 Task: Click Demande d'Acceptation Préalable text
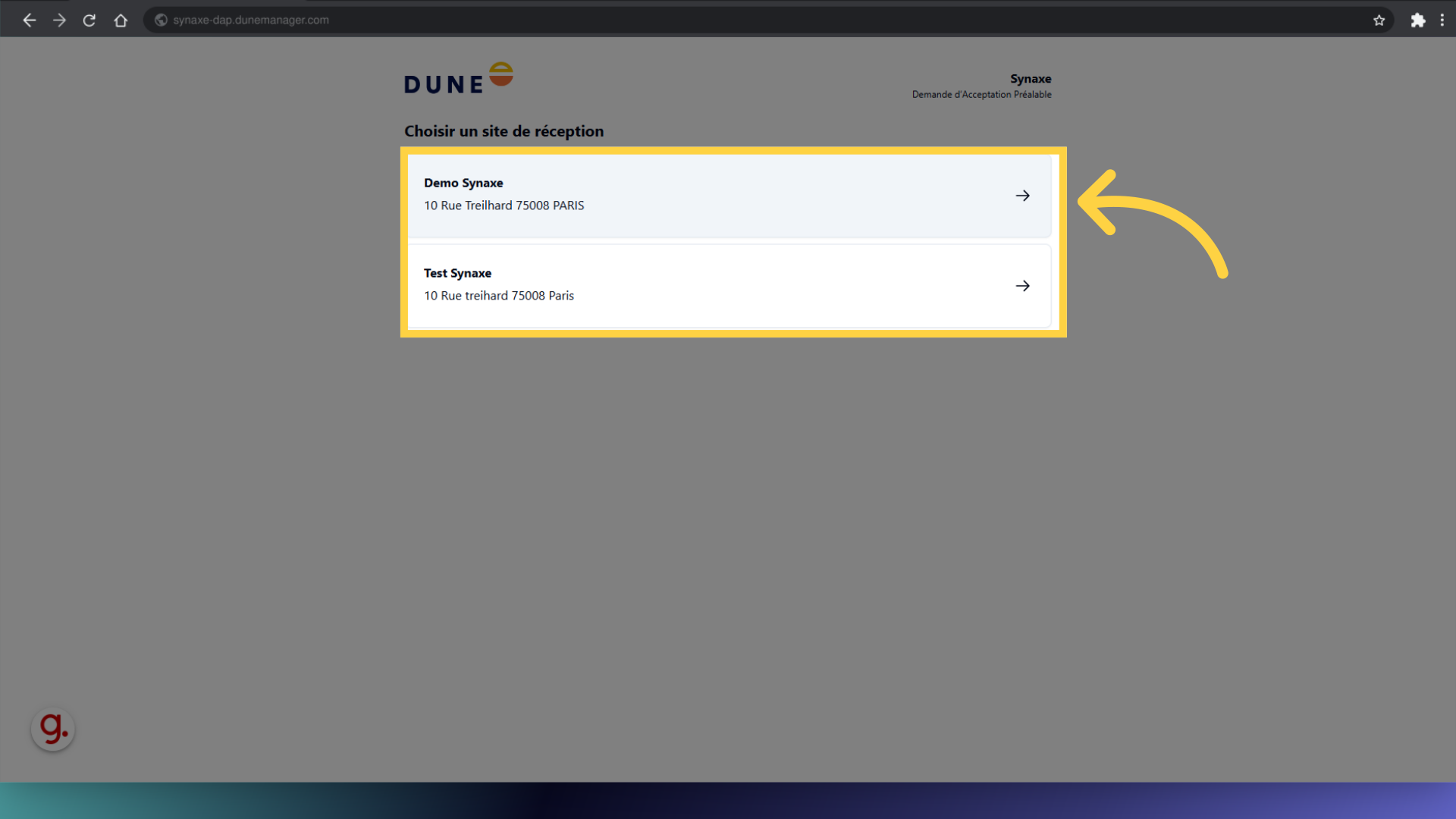tap(981, 95)
